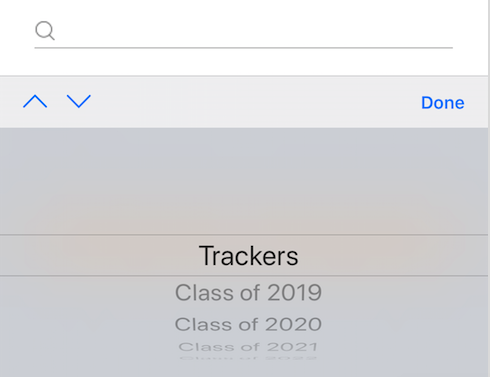The image size is (490, 377).
Task: Choose Class of 2020 from picker
Action: (x=248, y=324)
